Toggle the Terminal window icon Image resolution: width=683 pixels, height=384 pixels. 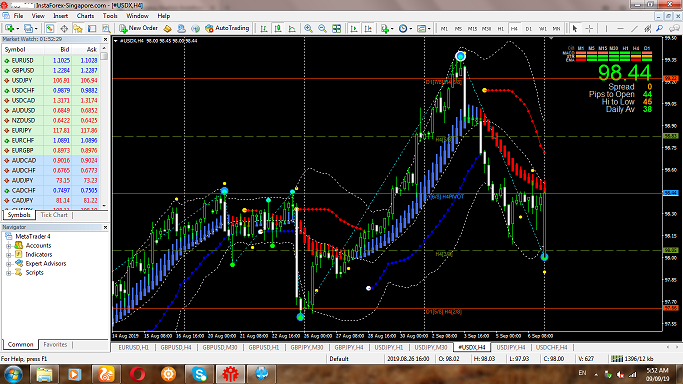coord(92,28)
